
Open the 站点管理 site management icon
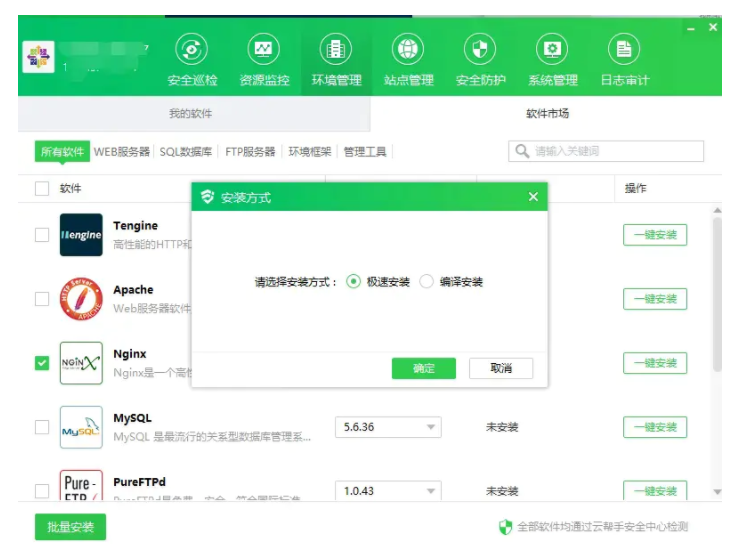(408, 49)
